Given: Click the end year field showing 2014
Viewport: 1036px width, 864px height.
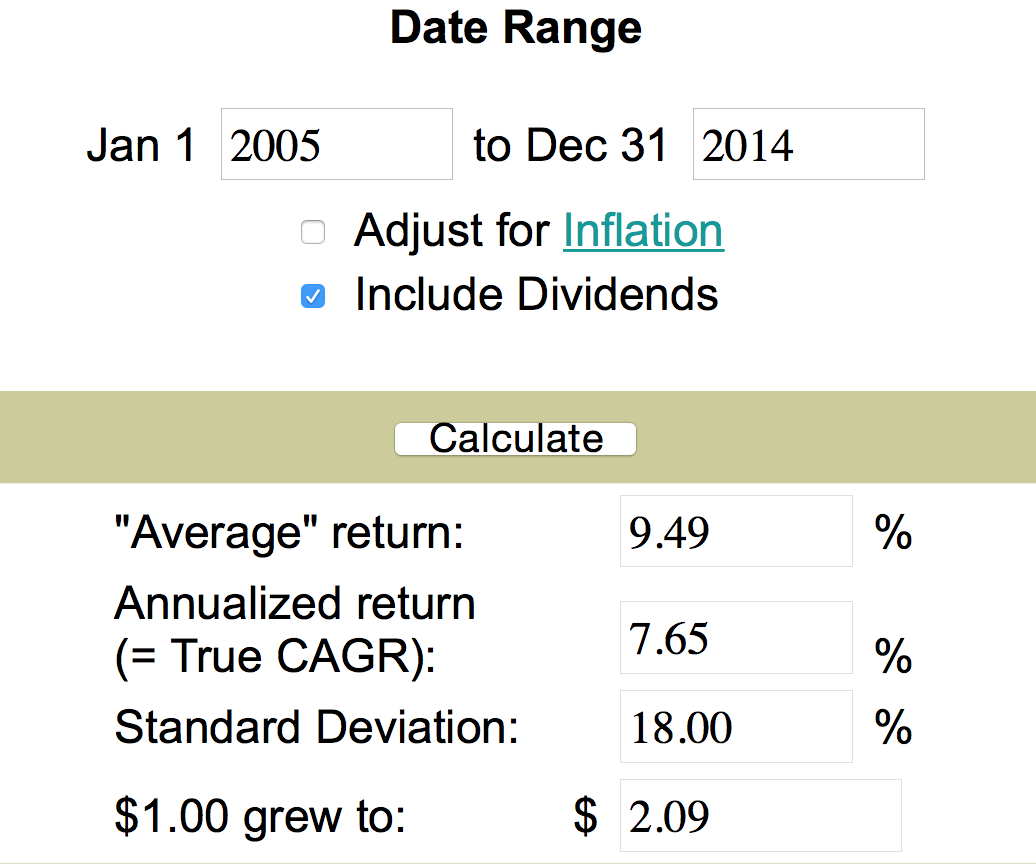Looking at the screenshot, I should pyautogui.click(x=808, y=145).
